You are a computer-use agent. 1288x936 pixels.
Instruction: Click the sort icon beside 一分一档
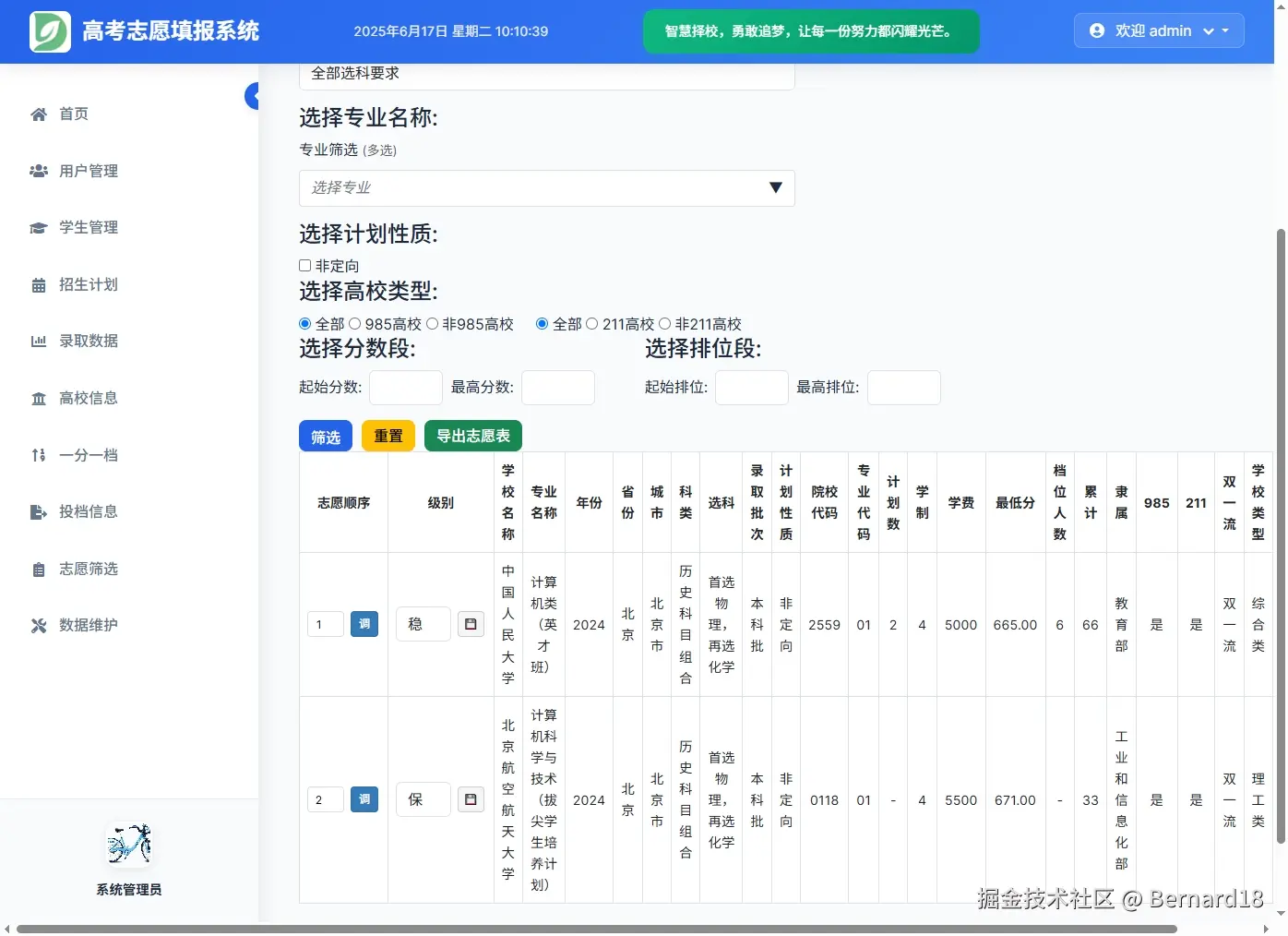pyautogui.click(x=39, y=455)
